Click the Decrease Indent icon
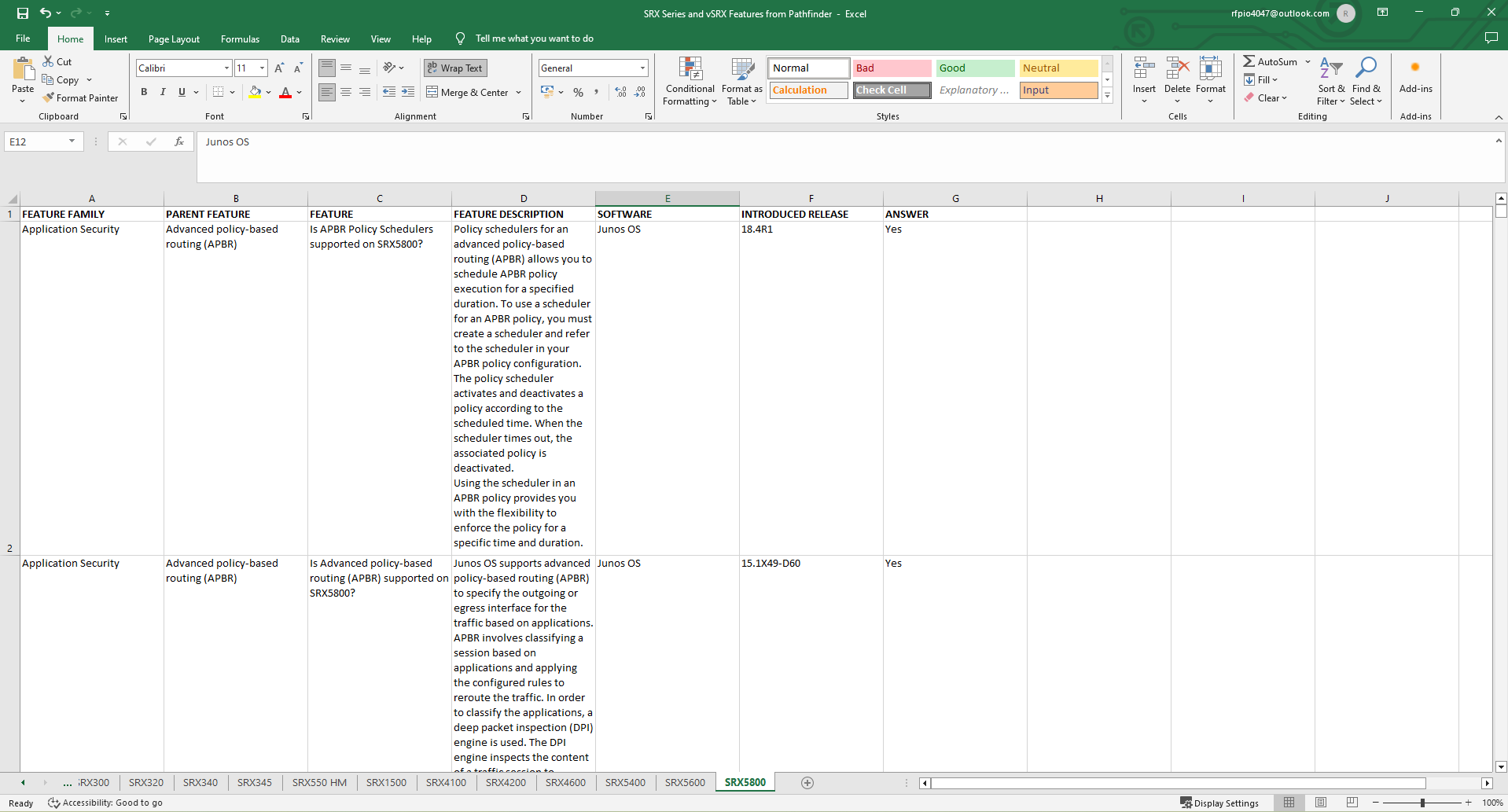This screenshot has height=812, width=1508. coord(389,92)
